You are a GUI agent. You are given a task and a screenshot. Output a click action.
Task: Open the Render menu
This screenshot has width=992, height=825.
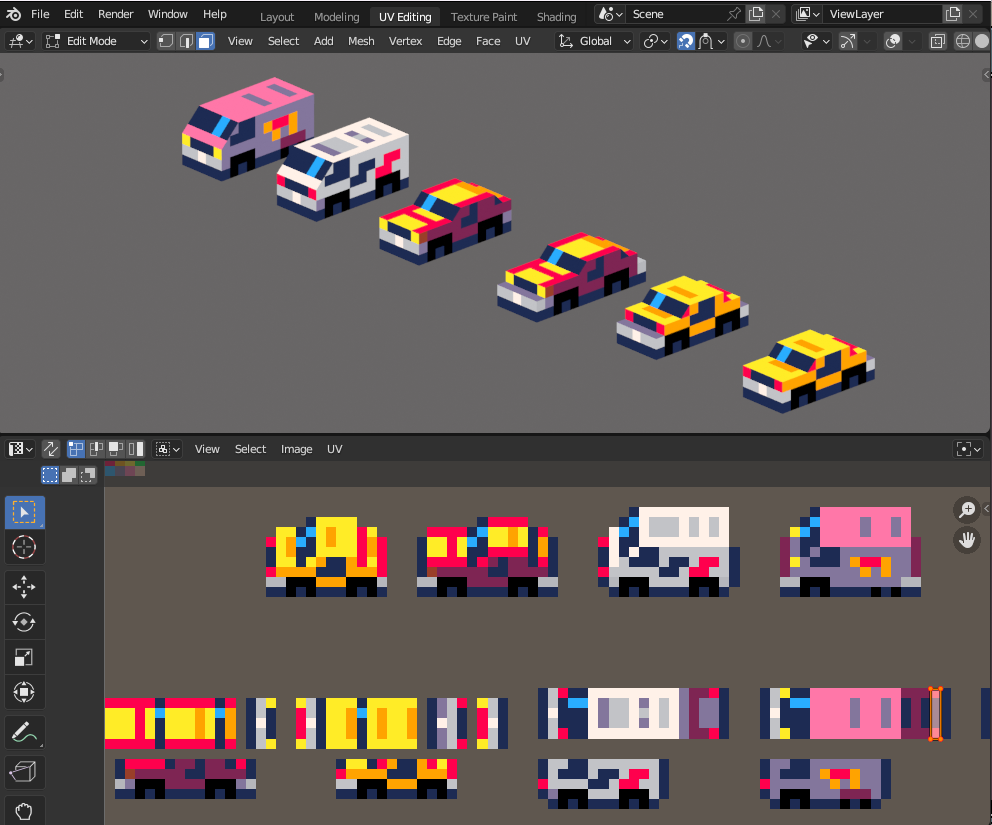pos(115,14)
